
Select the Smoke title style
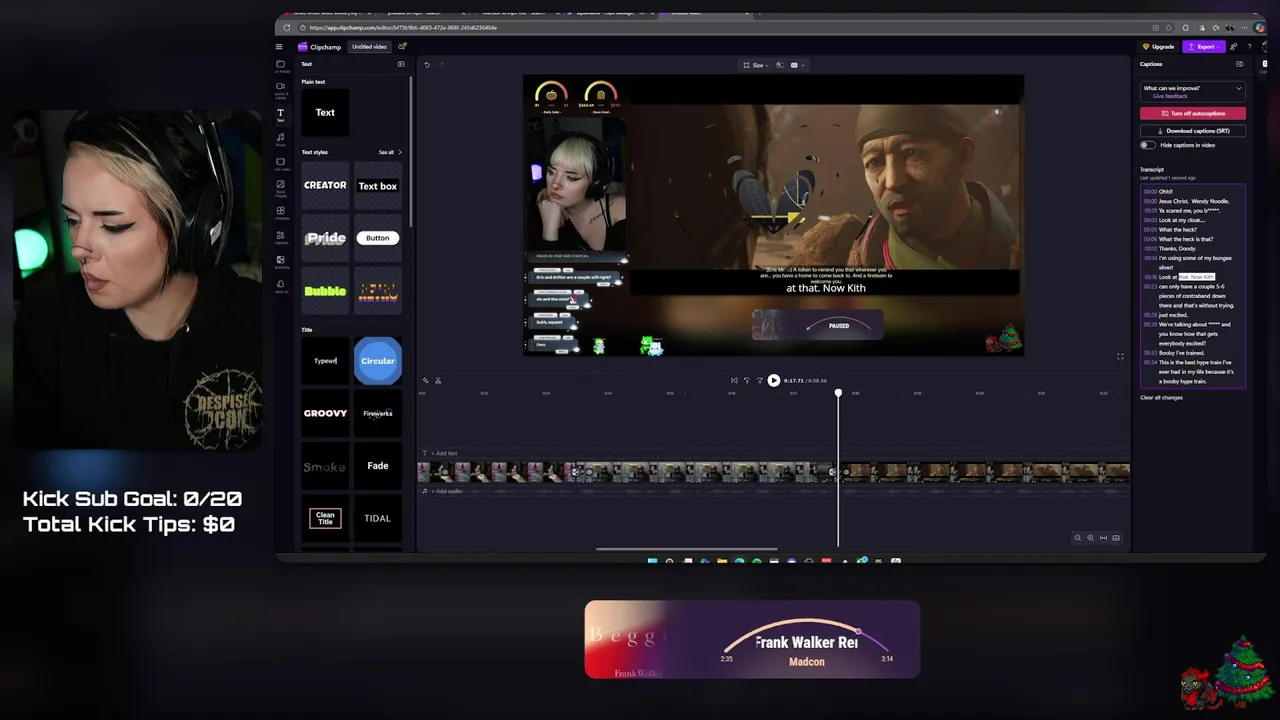click(325, 466)
